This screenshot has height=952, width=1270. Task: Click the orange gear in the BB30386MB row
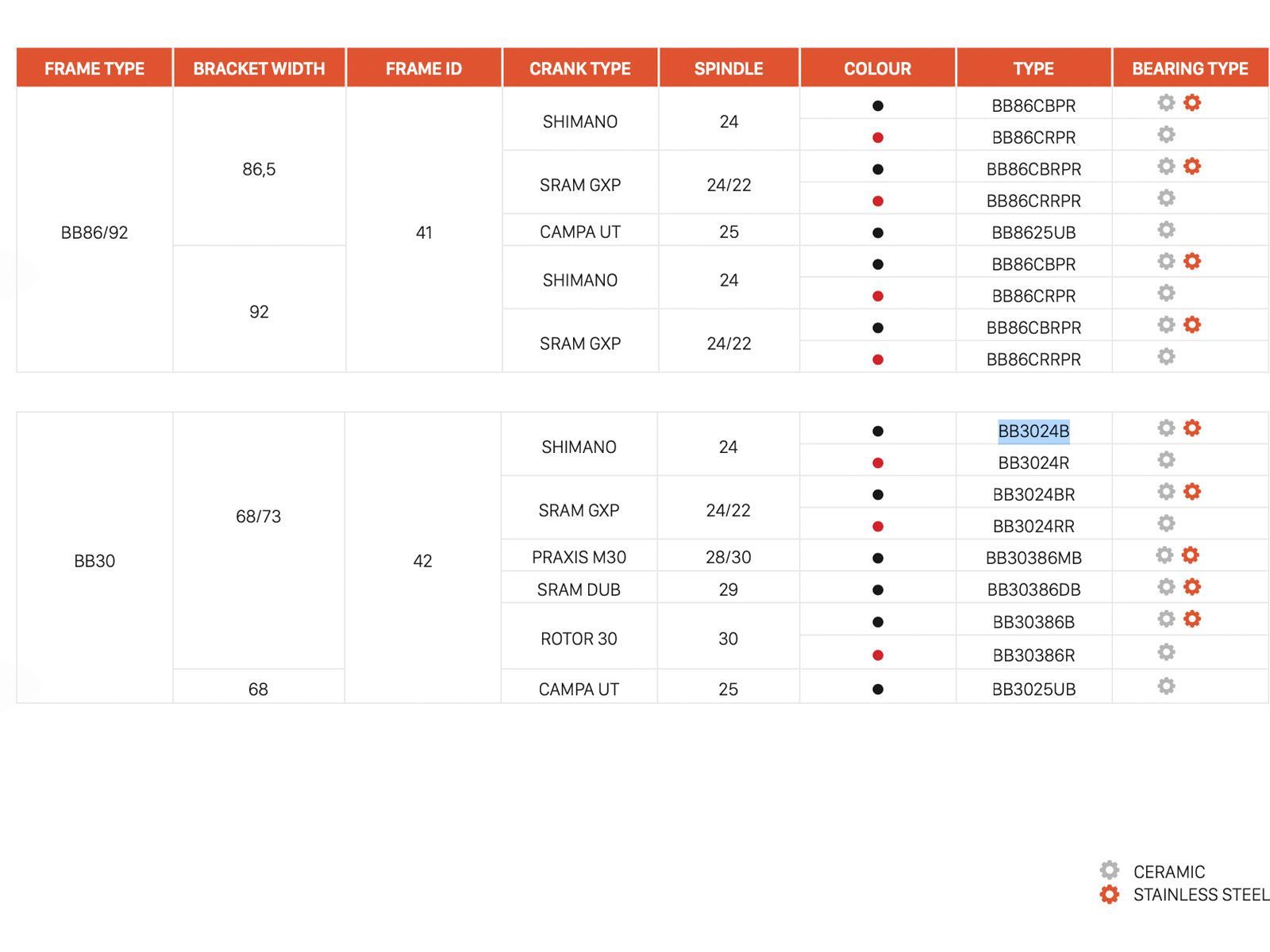click(1190, 555)
